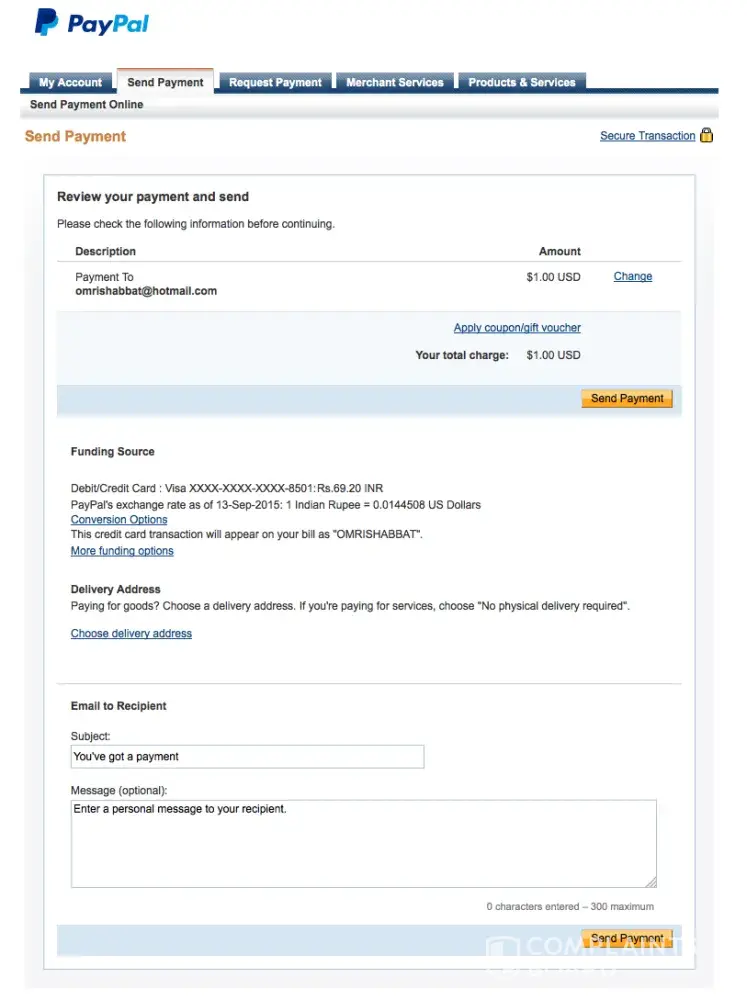Click the Change link next to the amount
The width and height of the screenshot is (747, 1000).
point(632,277)
